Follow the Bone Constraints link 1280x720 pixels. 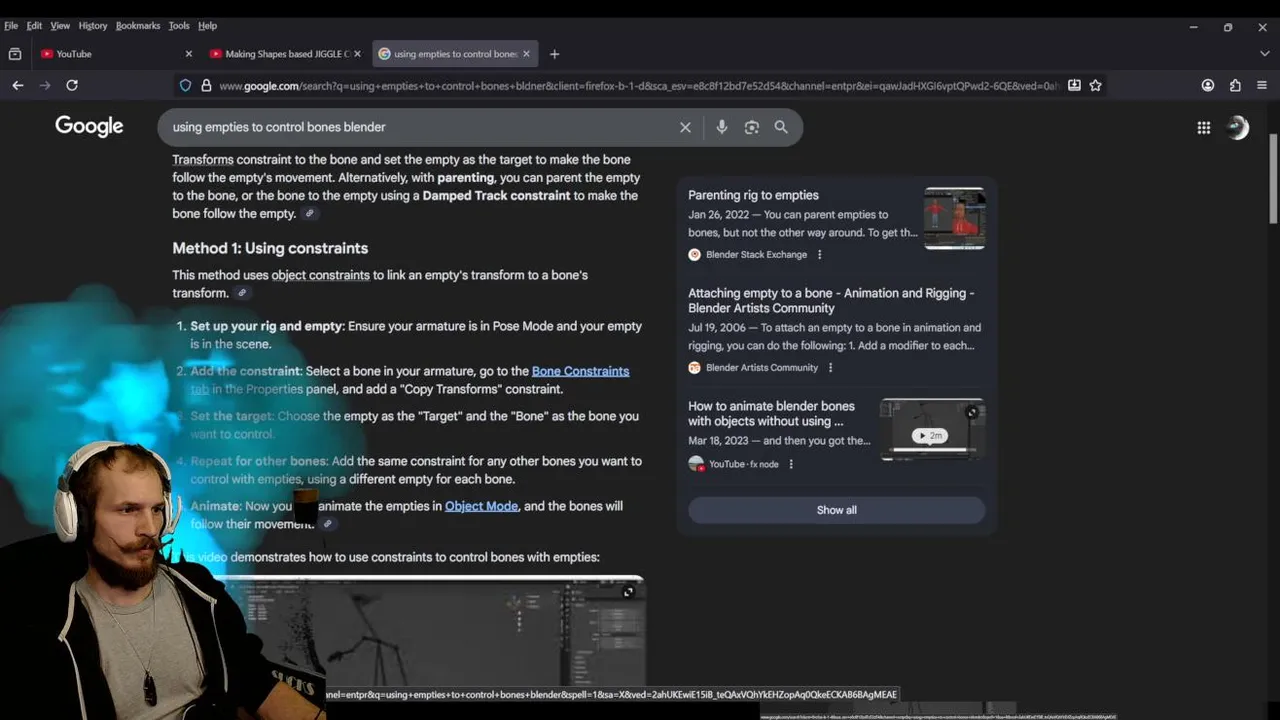[x=580, y=371]
